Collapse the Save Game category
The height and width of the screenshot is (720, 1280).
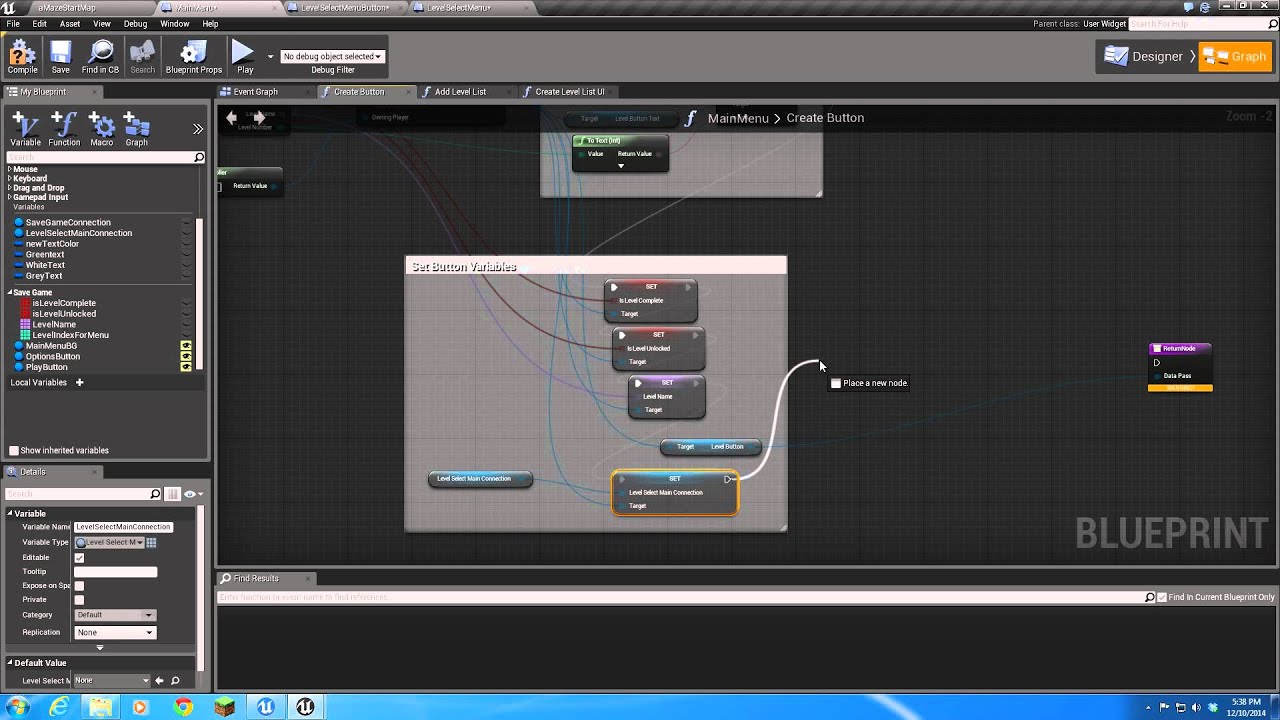tap(10, 293)
